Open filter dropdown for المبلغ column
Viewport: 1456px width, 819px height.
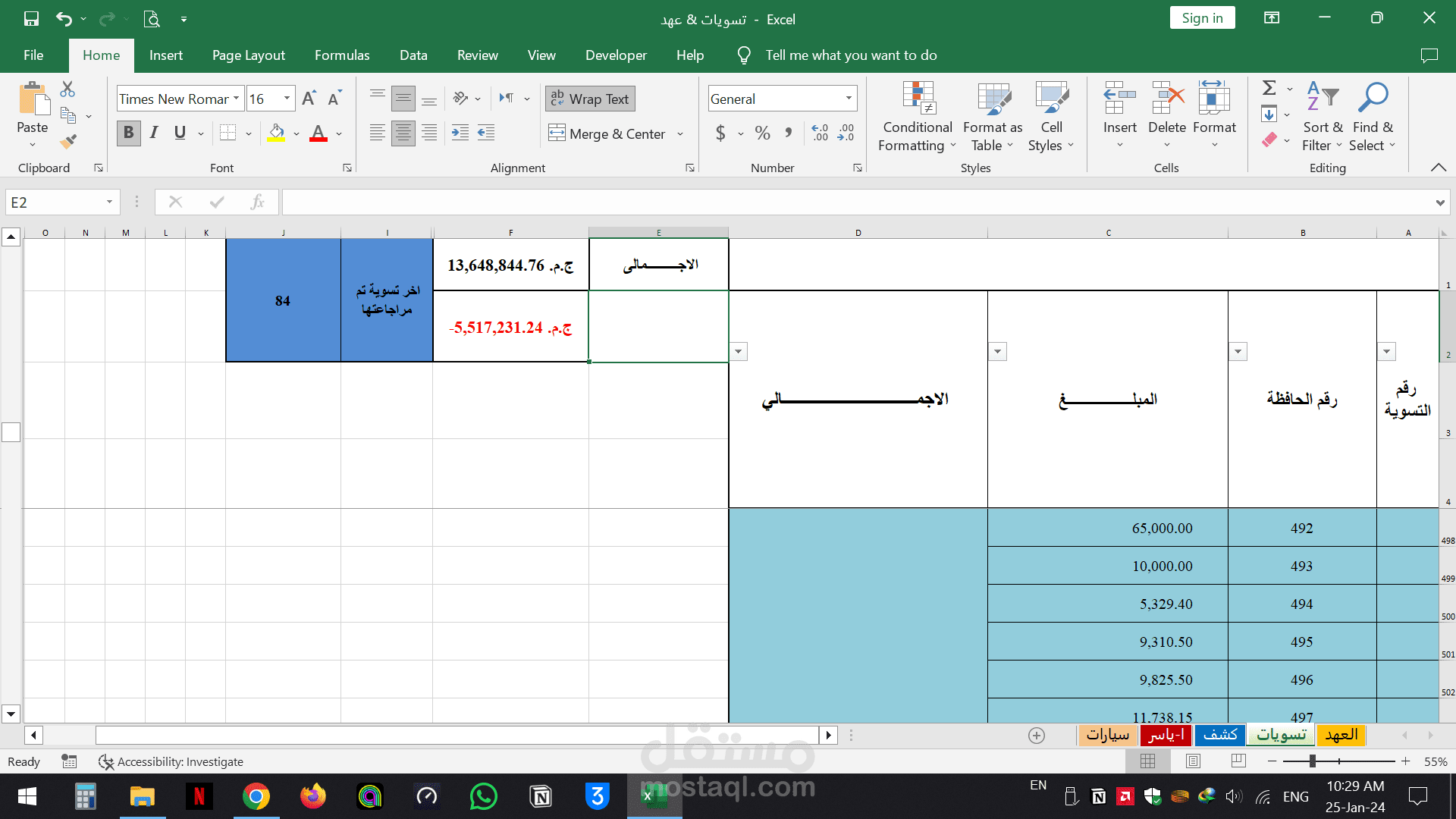click(998, 351)
